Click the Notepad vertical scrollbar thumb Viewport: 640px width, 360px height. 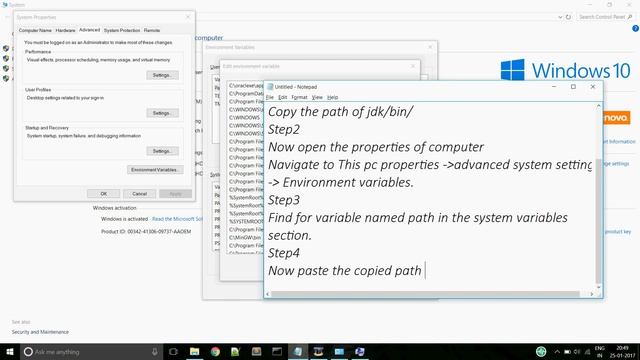pos(598,220)
